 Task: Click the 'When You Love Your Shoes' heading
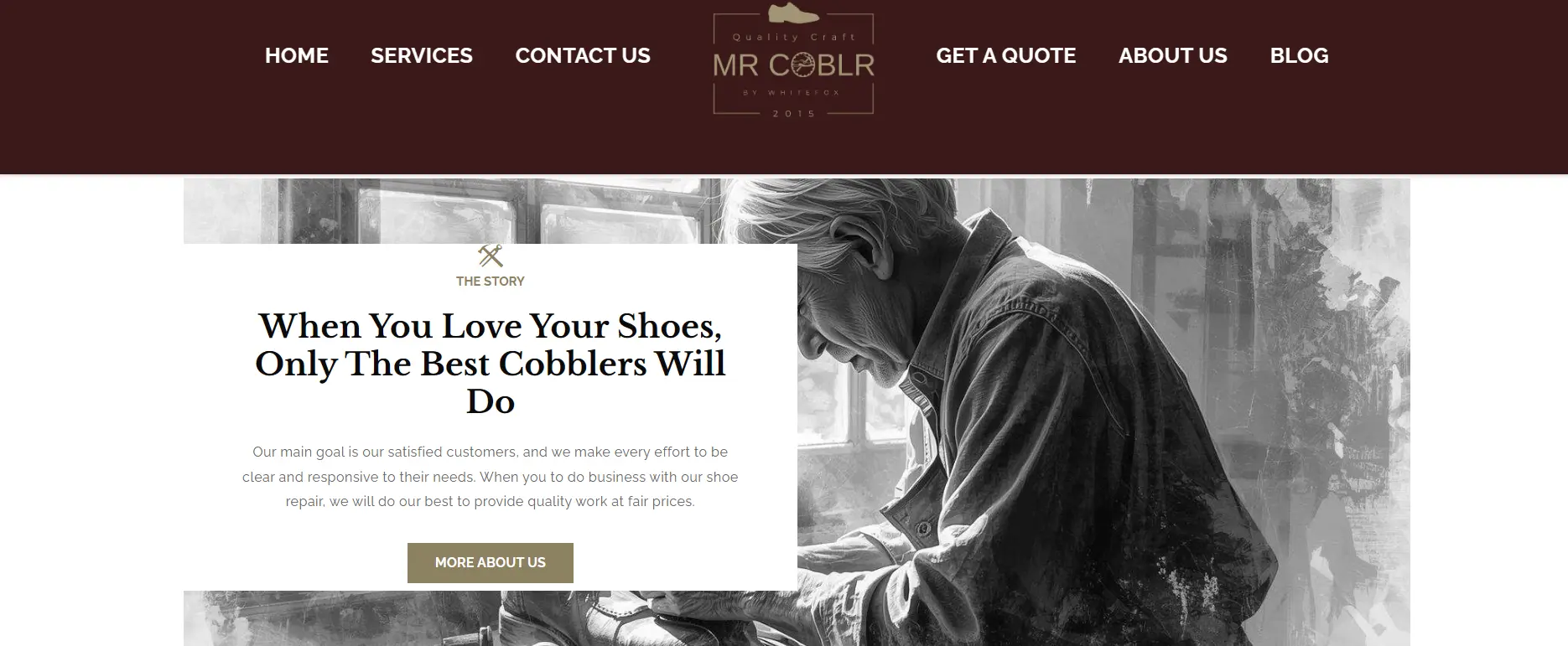(490, 363)
